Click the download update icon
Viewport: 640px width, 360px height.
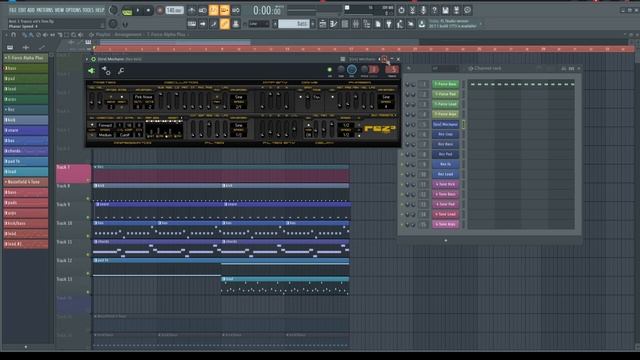click(422, 24)
